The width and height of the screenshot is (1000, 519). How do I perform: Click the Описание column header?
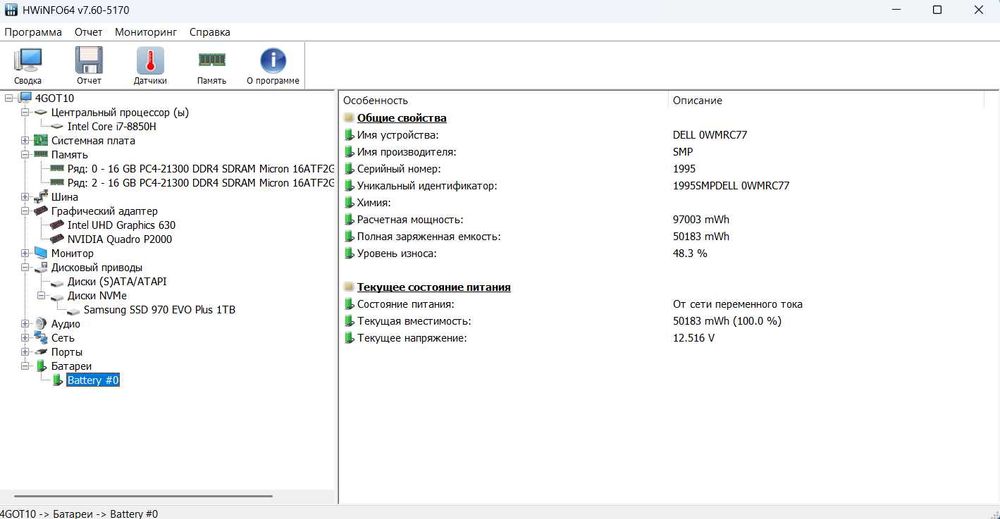point(697,100)
